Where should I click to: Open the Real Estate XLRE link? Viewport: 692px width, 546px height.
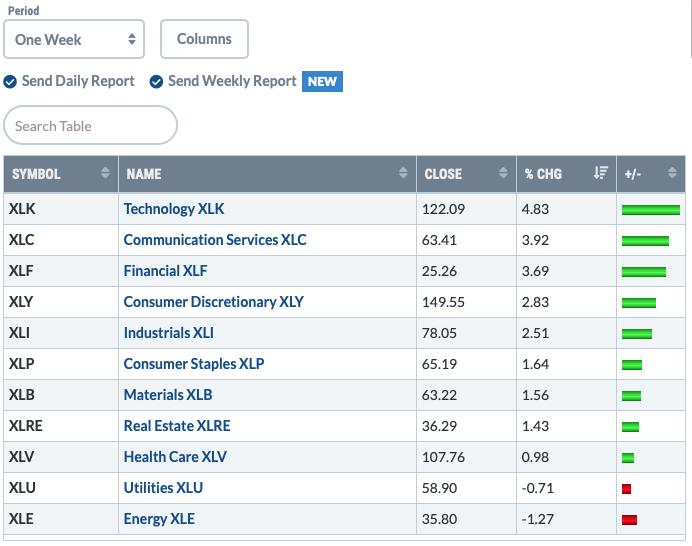(x=177, y=426)
